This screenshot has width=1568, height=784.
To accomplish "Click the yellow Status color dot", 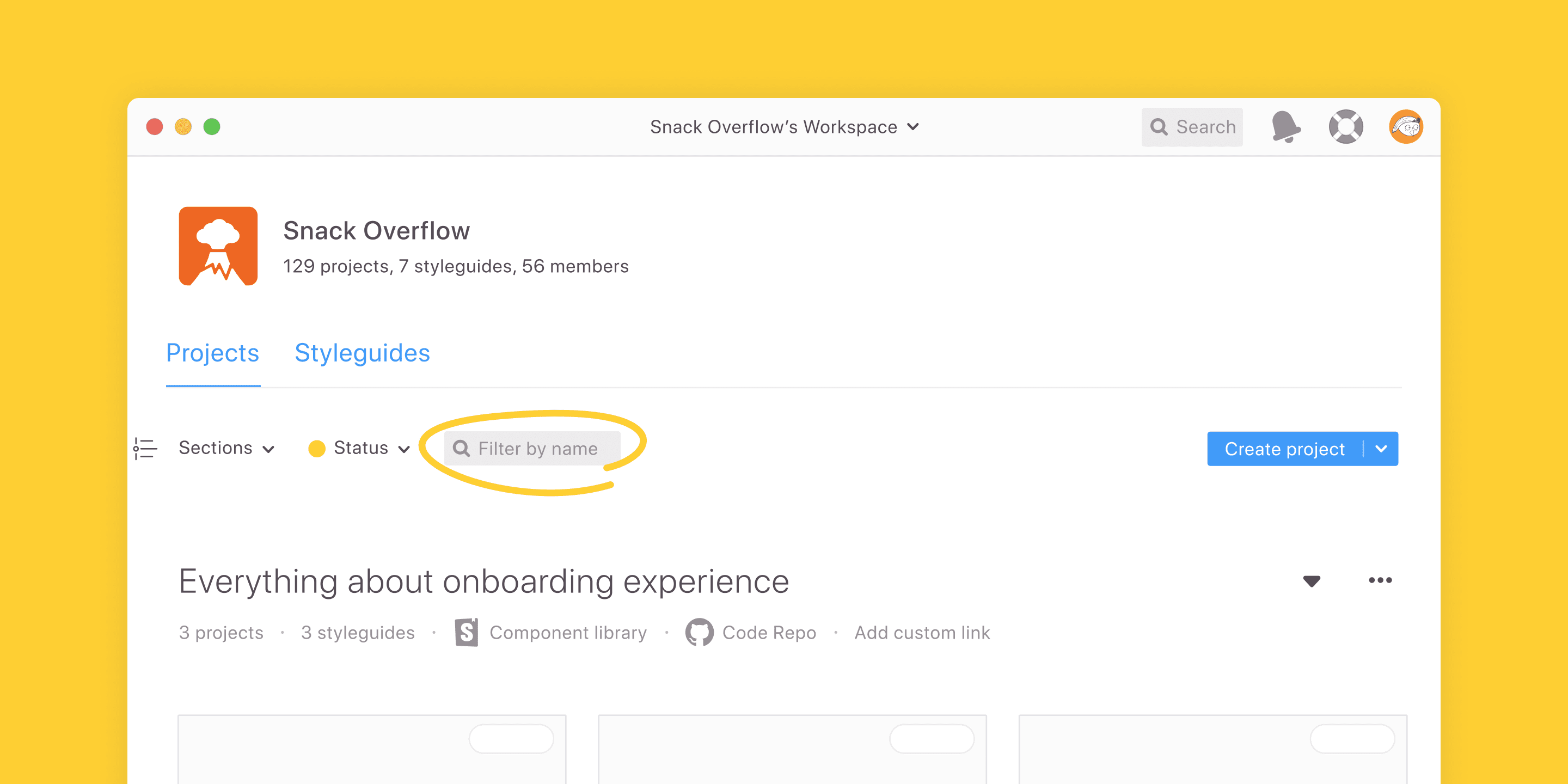I will pyautogui.click(x=316, y=449).
